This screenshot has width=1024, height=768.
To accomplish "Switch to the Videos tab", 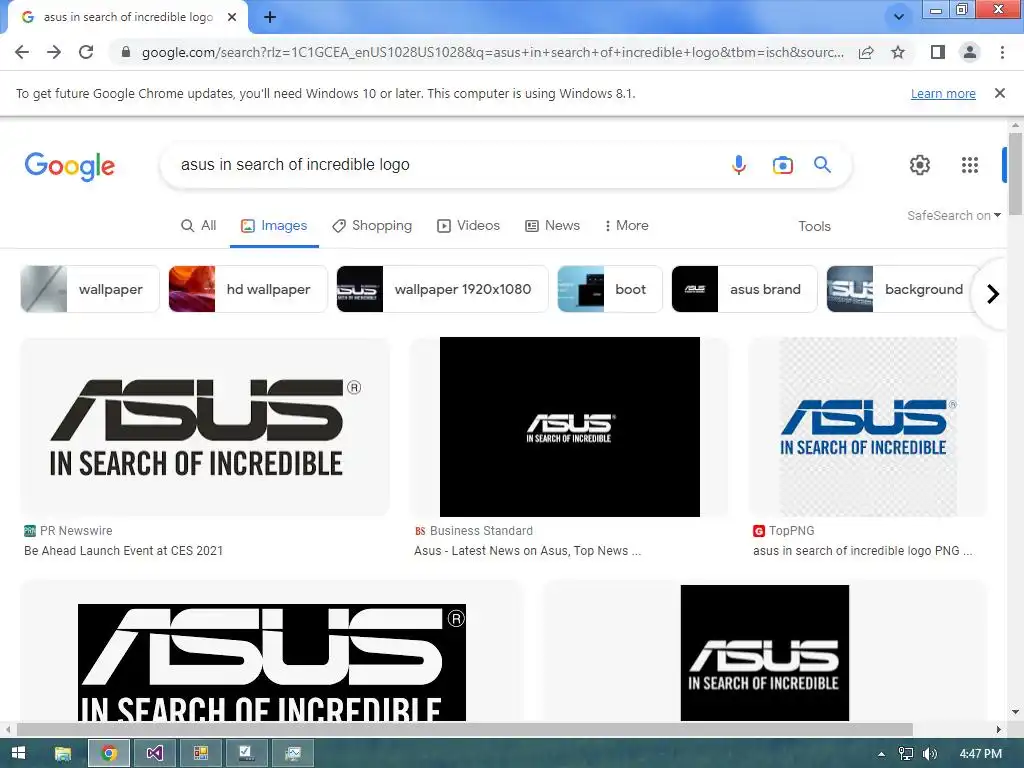I will [468, 225].
